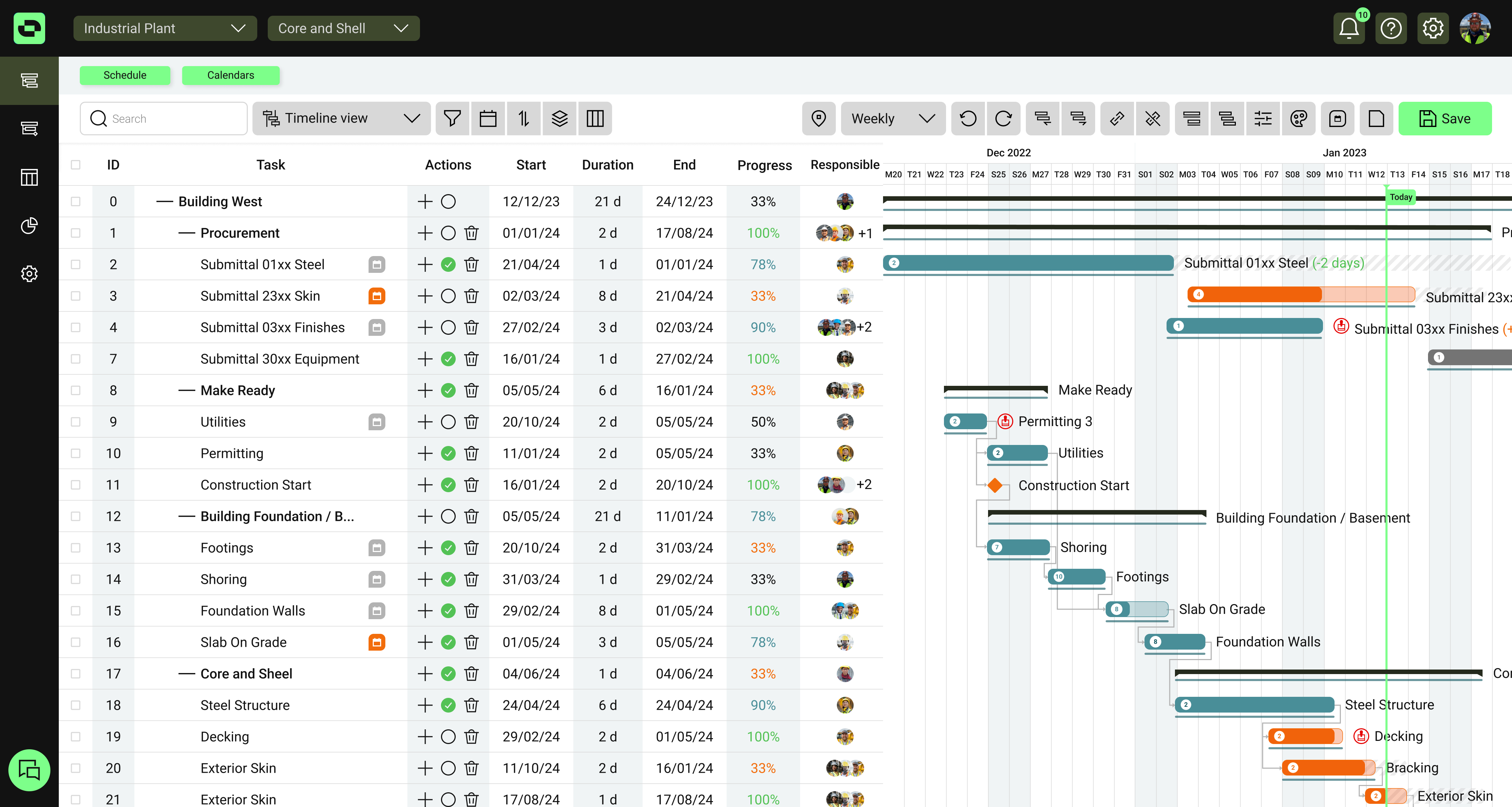Click the Submittal 01xx Steel Gantt bar

tap(1027, 263)
